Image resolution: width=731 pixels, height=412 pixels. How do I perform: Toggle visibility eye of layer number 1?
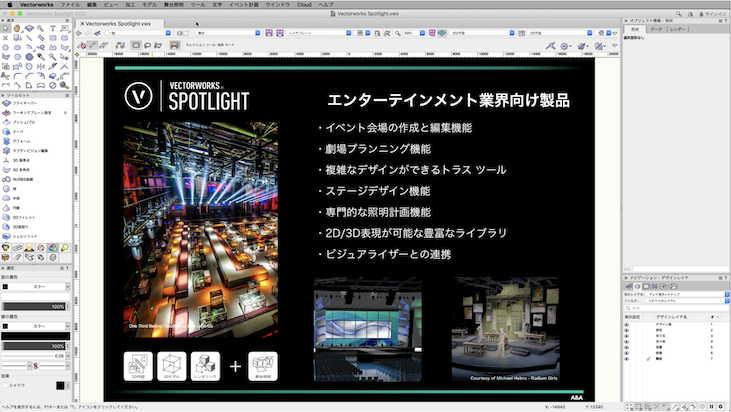point(627,325)
